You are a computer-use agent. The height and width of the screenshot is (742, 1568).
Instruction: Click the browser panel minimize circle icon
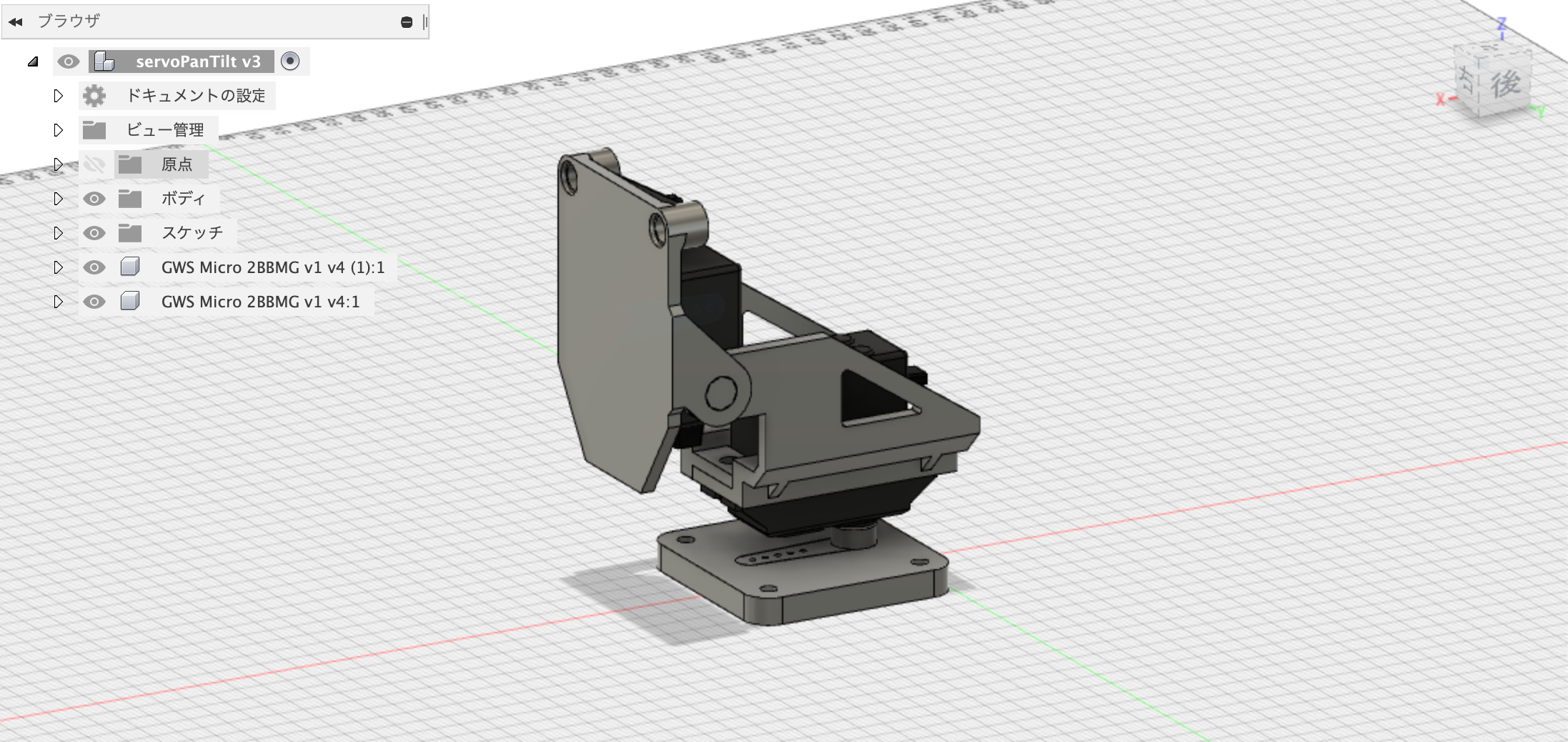[x=407, y=22]
